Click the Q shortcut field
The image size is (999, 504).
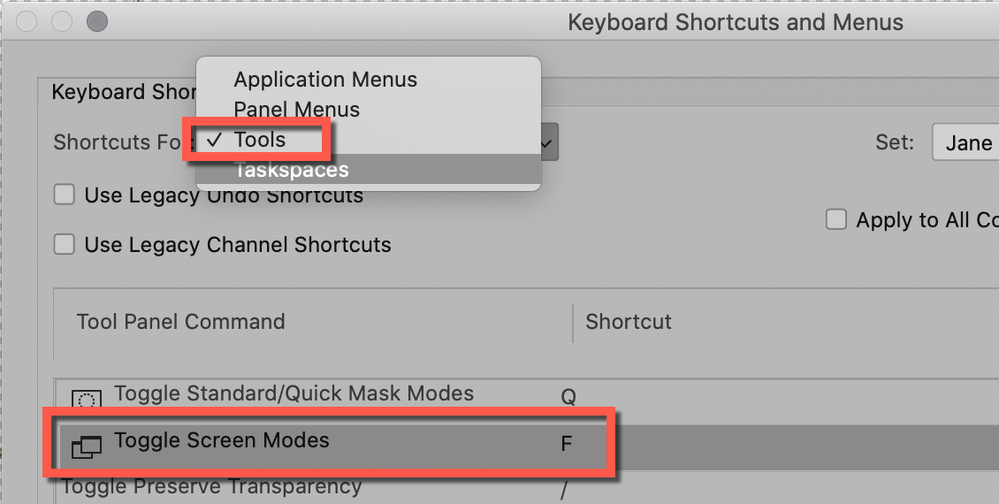(568, 396)
